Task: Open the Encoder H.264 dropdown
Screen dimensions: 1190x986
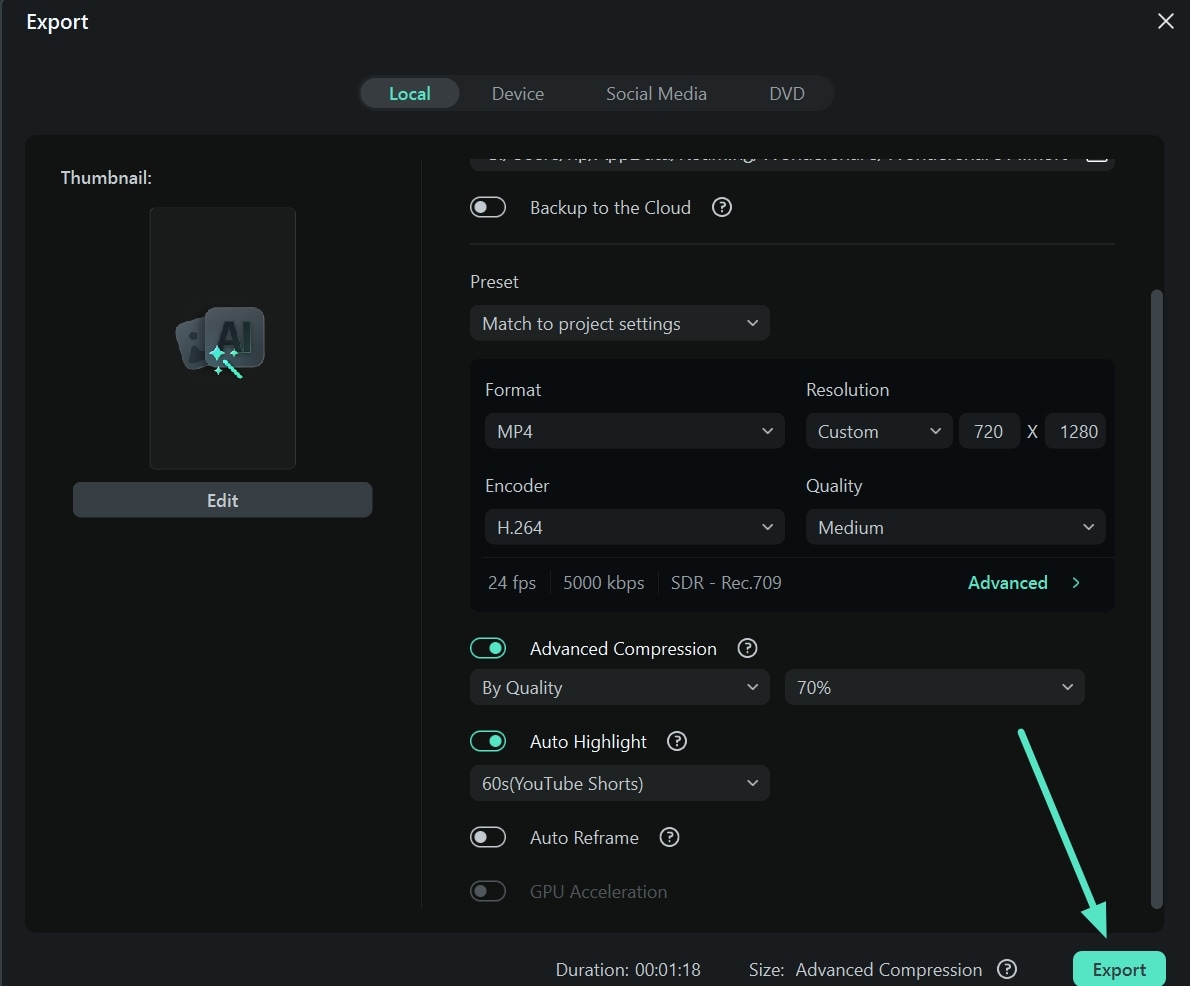Action: click(x=634, y=528)
